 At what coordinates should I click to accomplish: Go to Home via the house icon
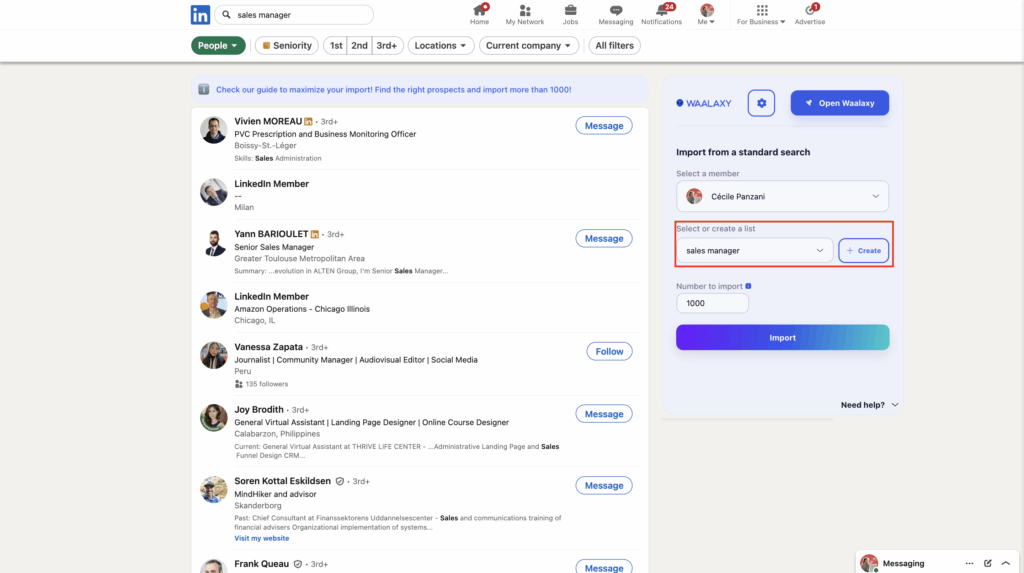click(x=480, y=11)
